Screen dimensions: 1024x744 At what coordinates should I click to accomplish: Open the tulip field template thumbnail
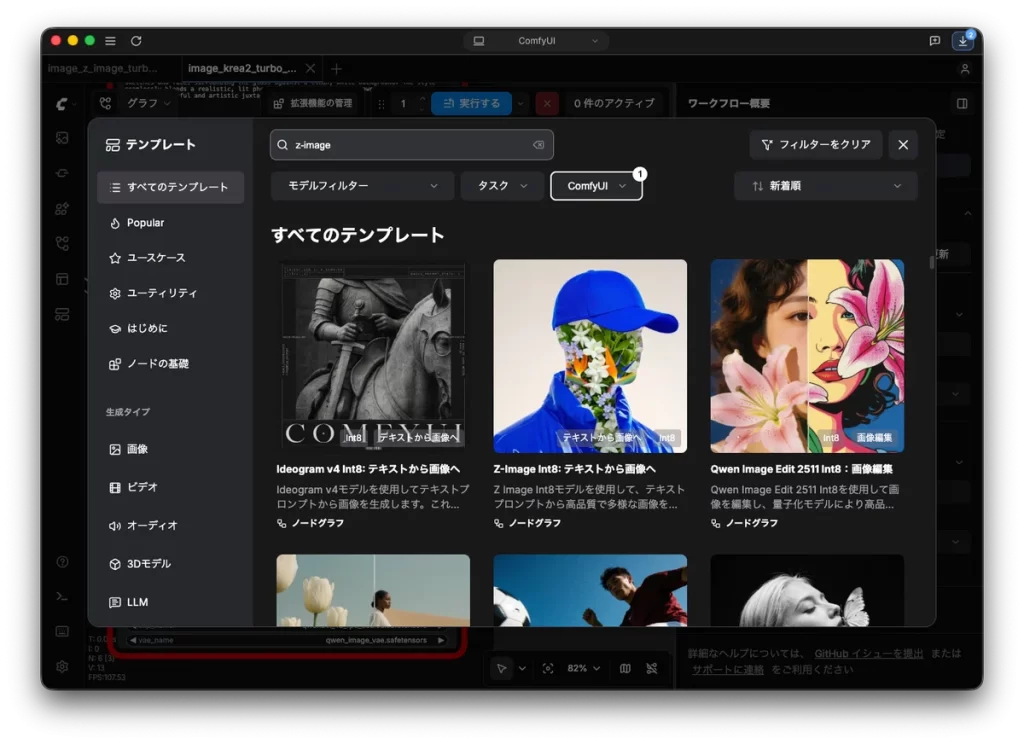click(373, 590)
